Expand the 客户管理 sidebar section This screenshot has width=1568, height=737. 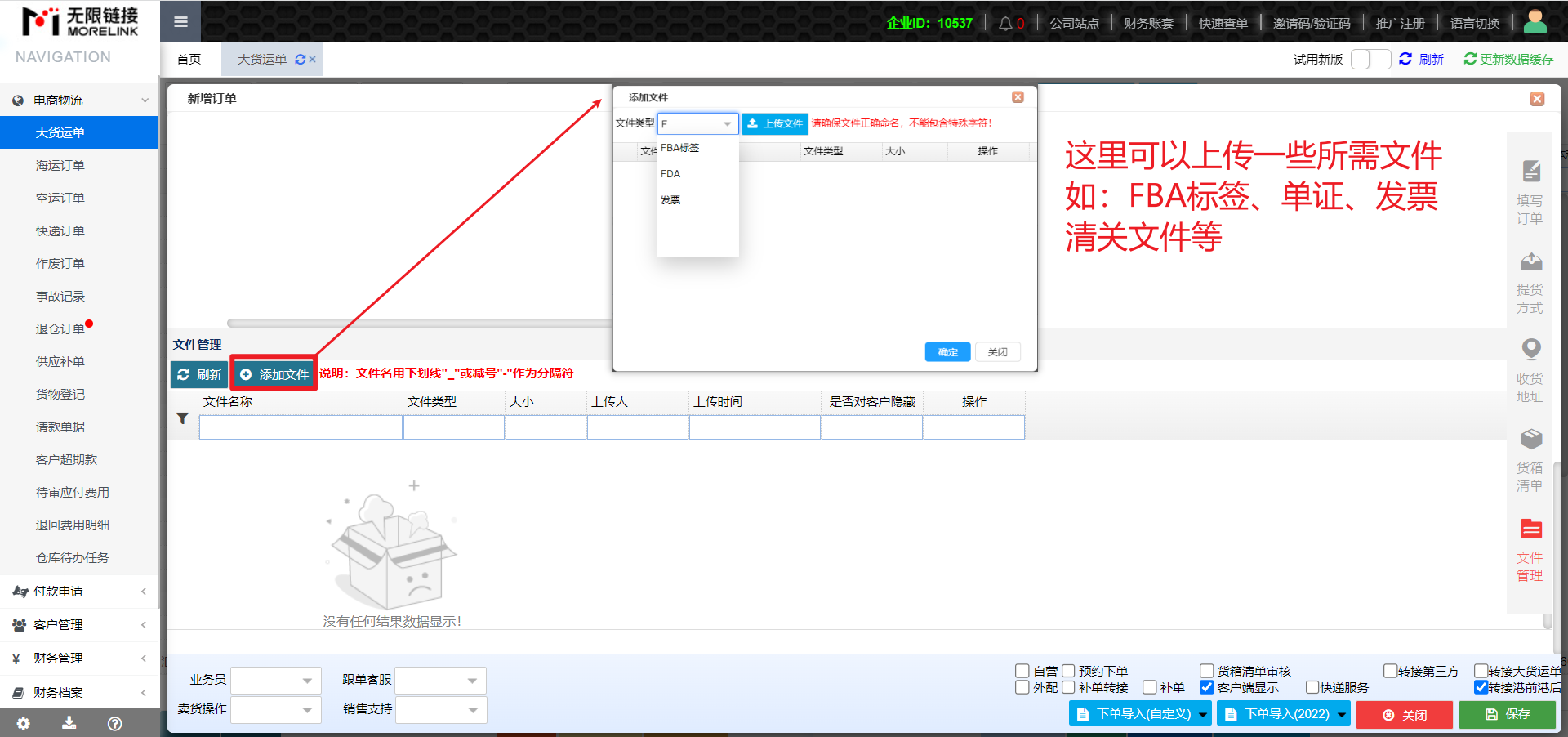(x=79, y=624)
